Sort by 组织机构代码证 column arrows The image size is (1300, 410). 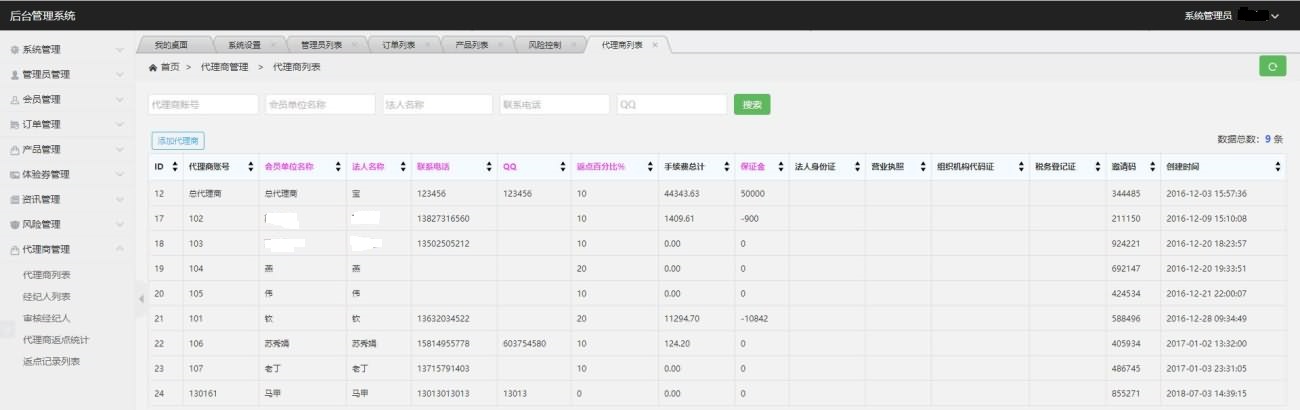[x=1021, y=166]
